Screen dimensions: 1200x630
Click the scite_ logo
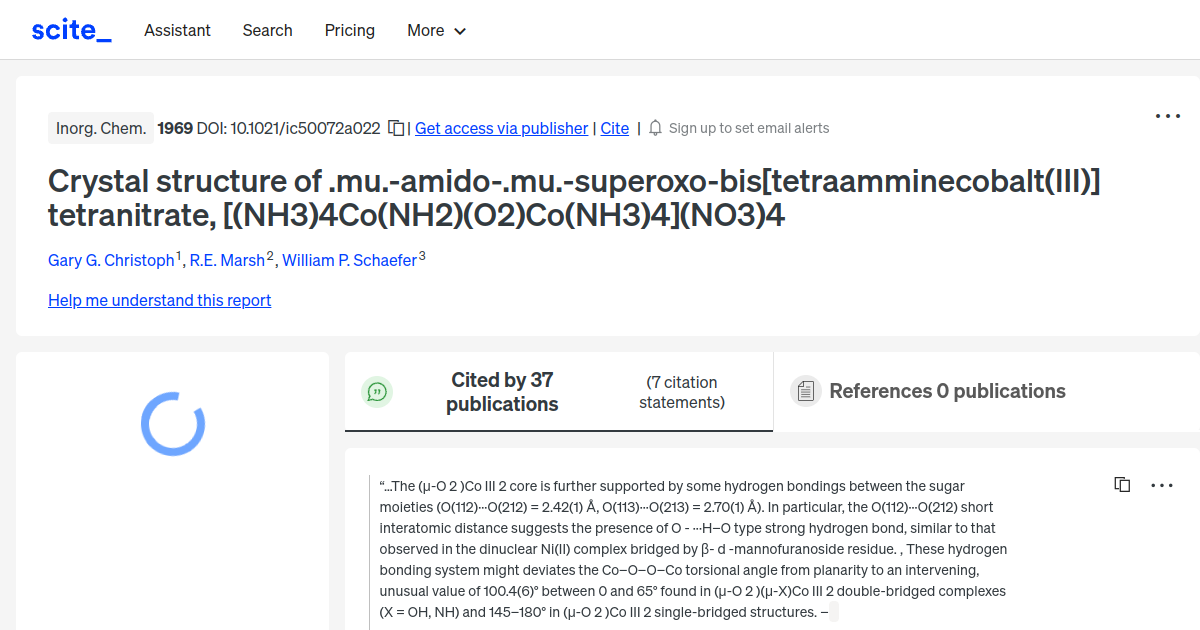71,30
